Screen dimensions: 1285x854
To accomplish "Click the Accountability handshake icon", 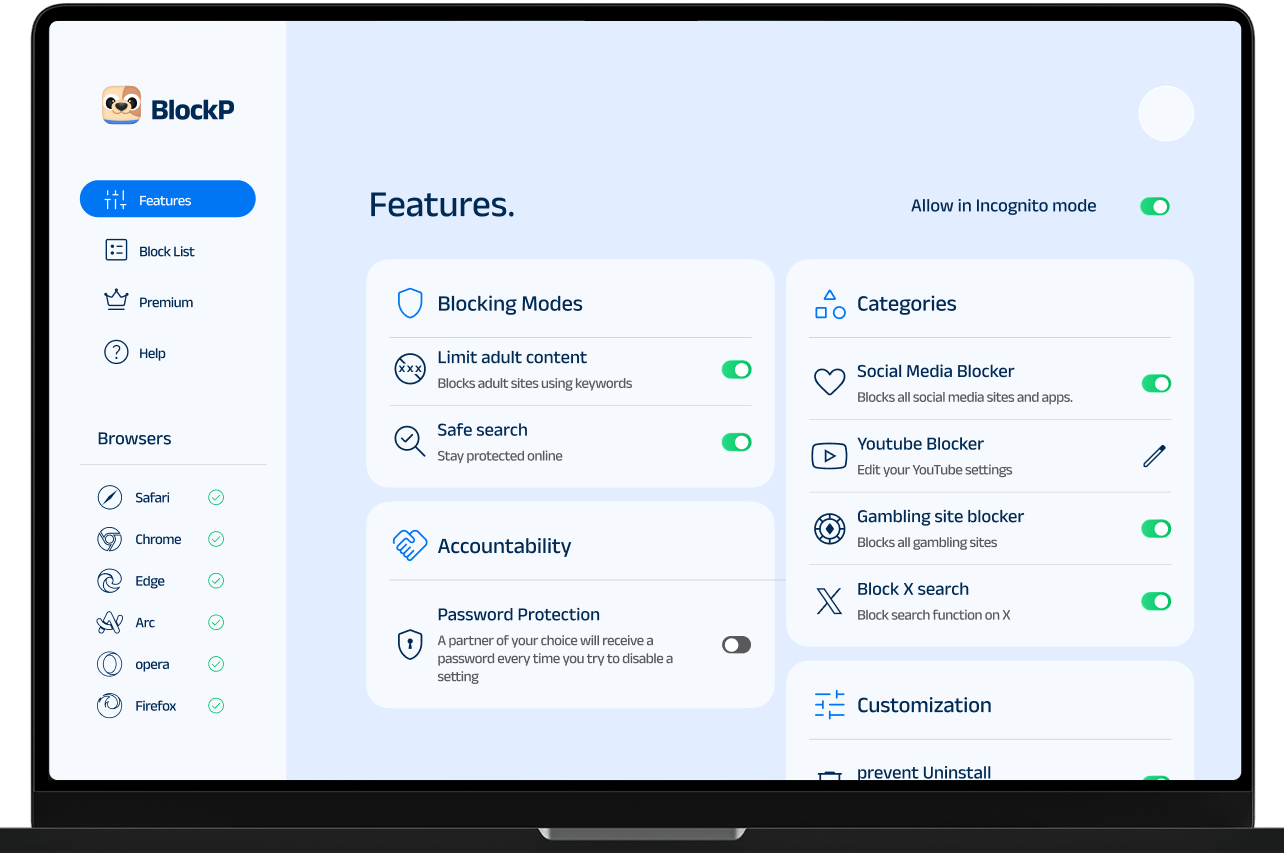I will click(x=410, y=545).
